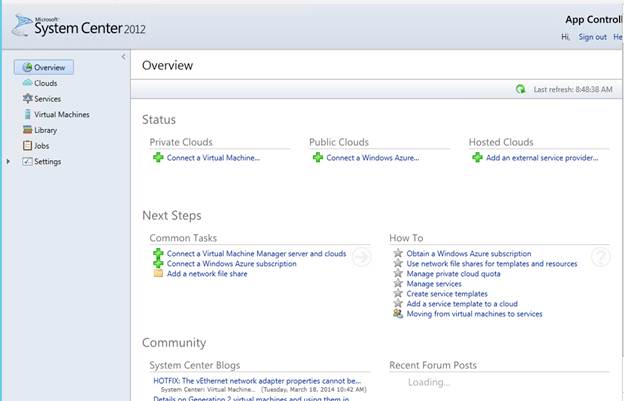Open the Services section
This screenshot has height=401, width=624.
[47, 99]
